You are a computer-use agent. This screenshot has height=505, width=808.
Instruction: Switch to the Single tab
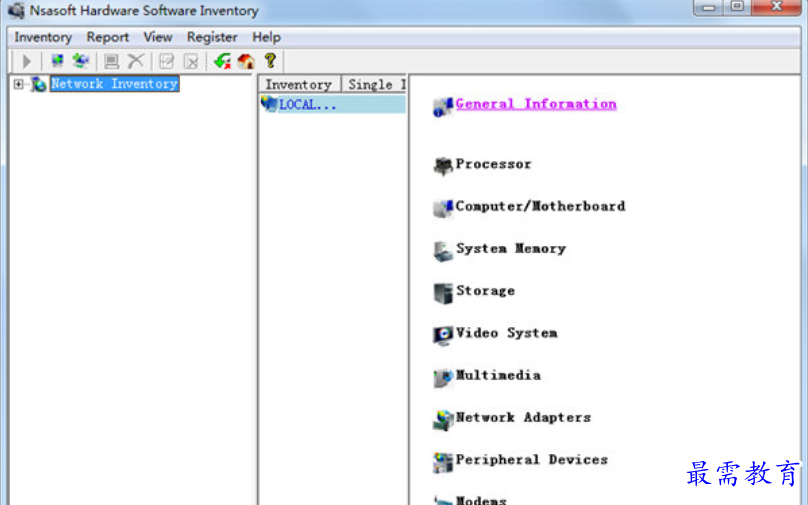point(375,85)
